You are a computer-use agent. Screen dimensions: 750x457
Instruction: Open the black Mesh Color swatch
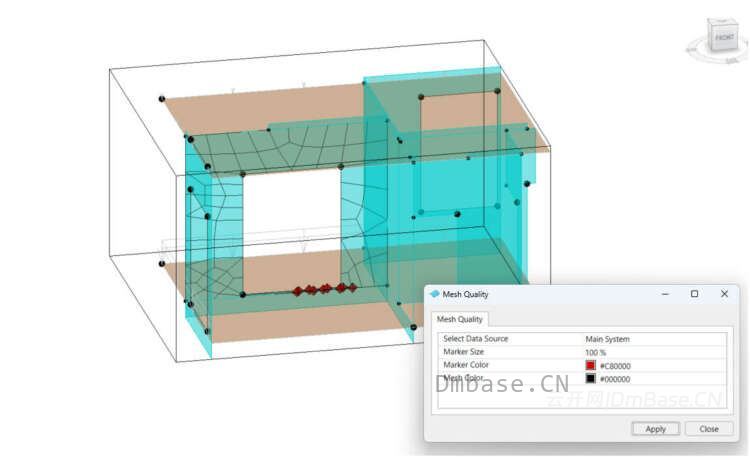point(591,379)
